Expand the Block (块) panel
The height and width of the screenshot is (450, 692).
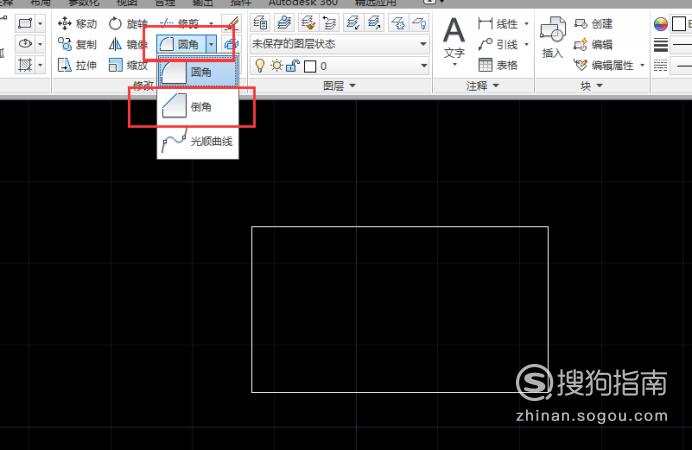tap(591, 86)
